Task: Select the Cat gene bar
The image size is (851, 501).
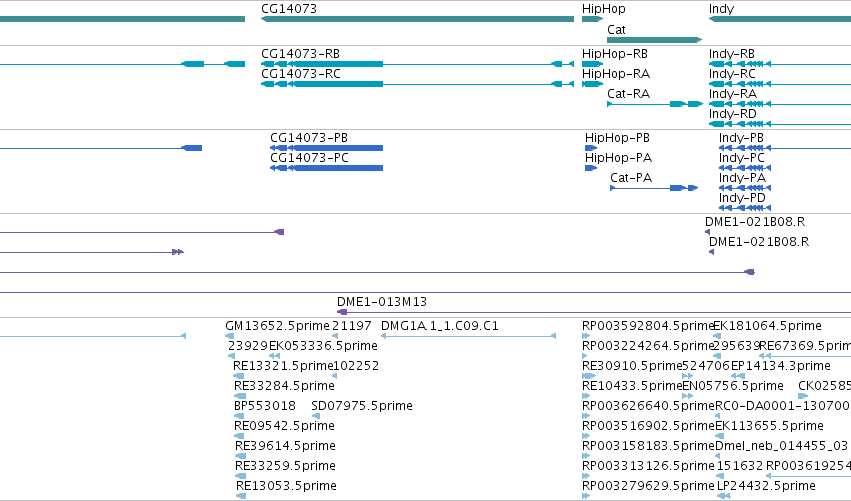Action: [655, 40]
